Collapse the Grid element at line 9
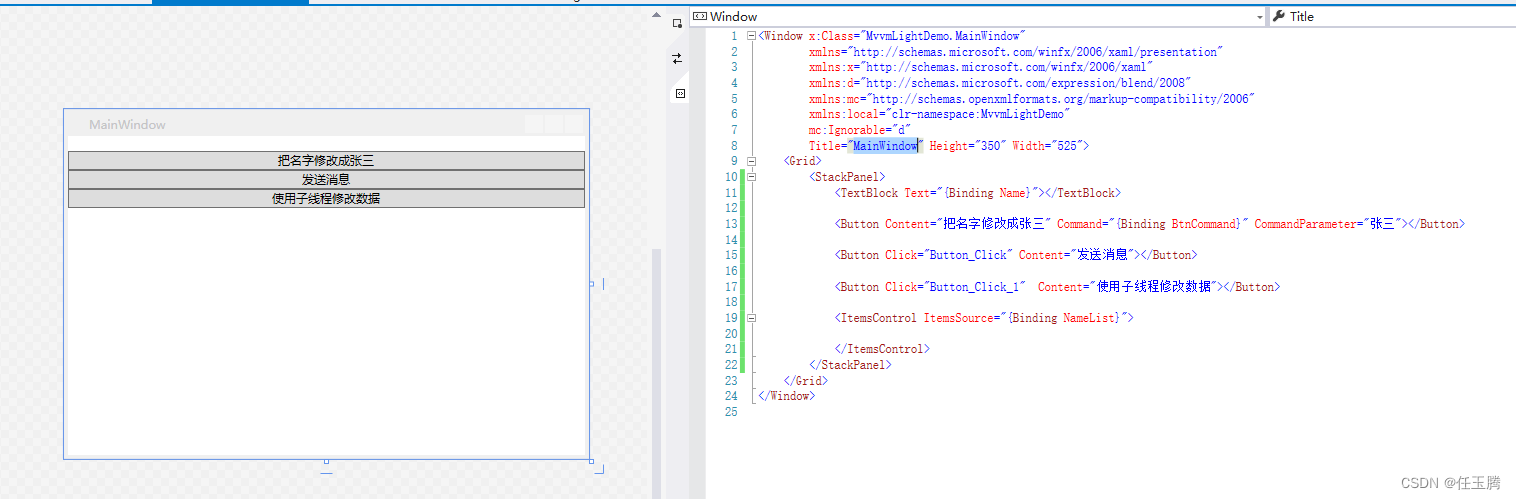 751,161
